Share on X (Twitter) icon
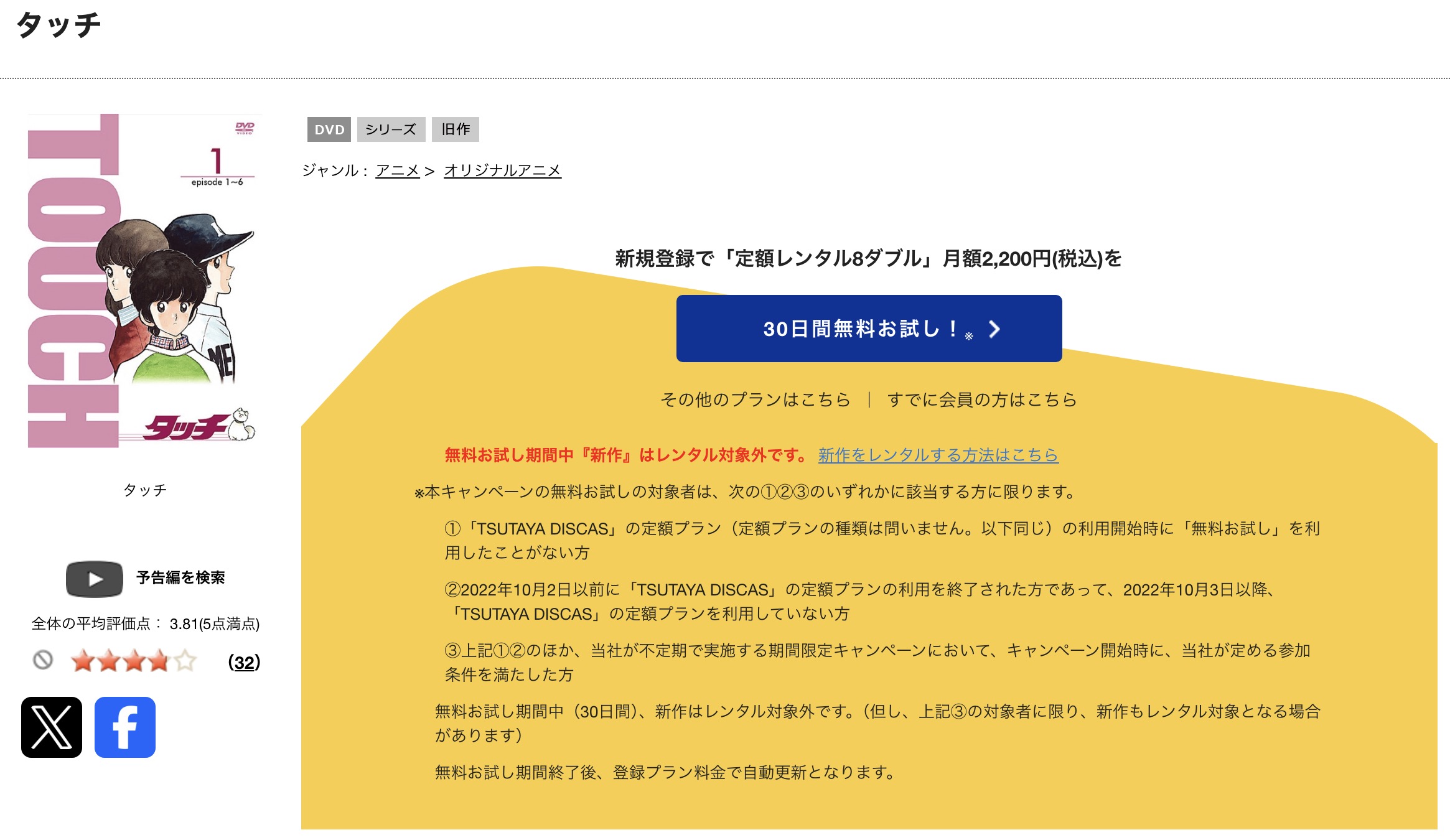Image resolution: width=1450 pixels, height=840 pixels. [x=52, y=727]
